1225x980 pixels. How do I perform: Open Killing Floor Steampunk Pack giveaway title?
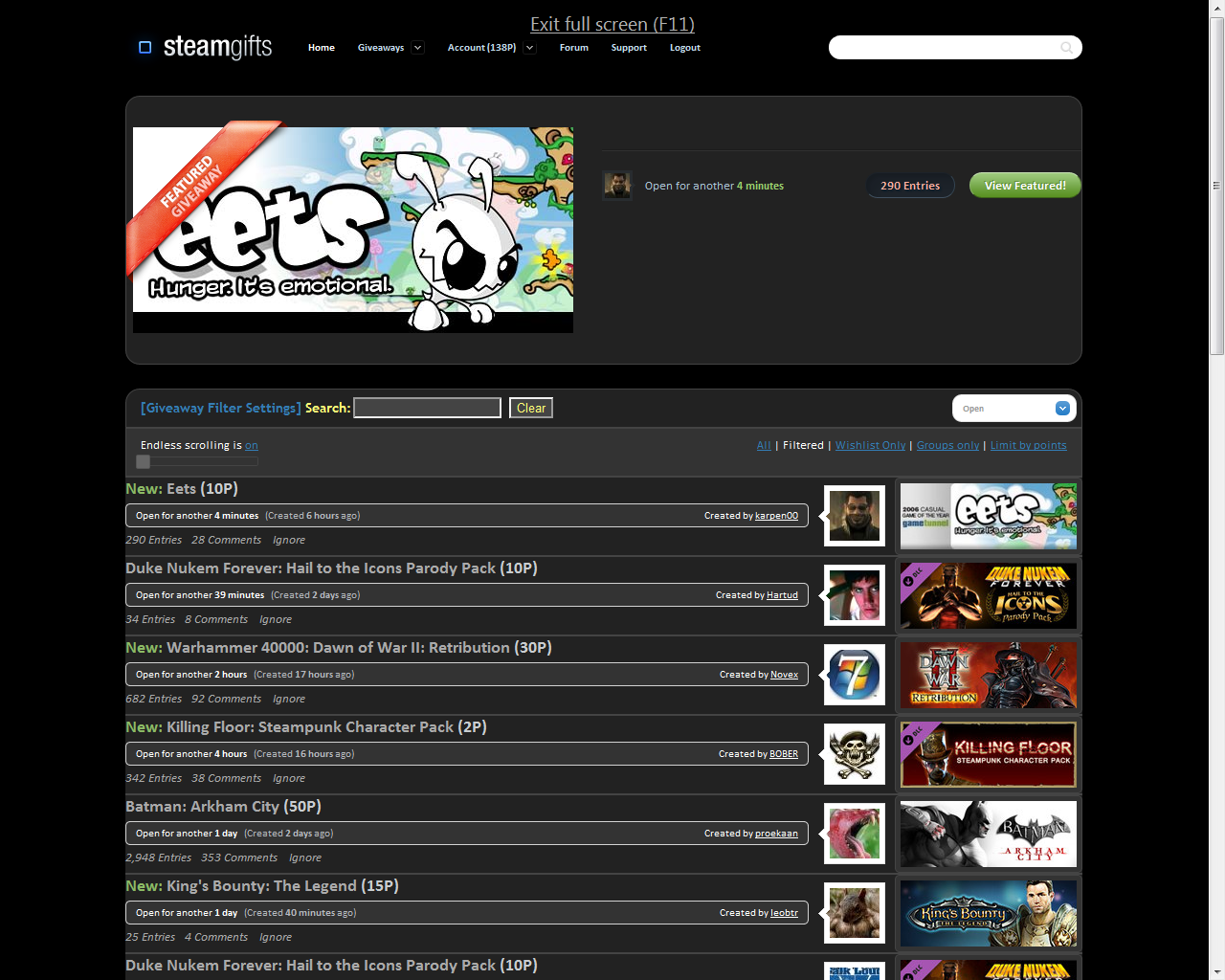point(306,727)
